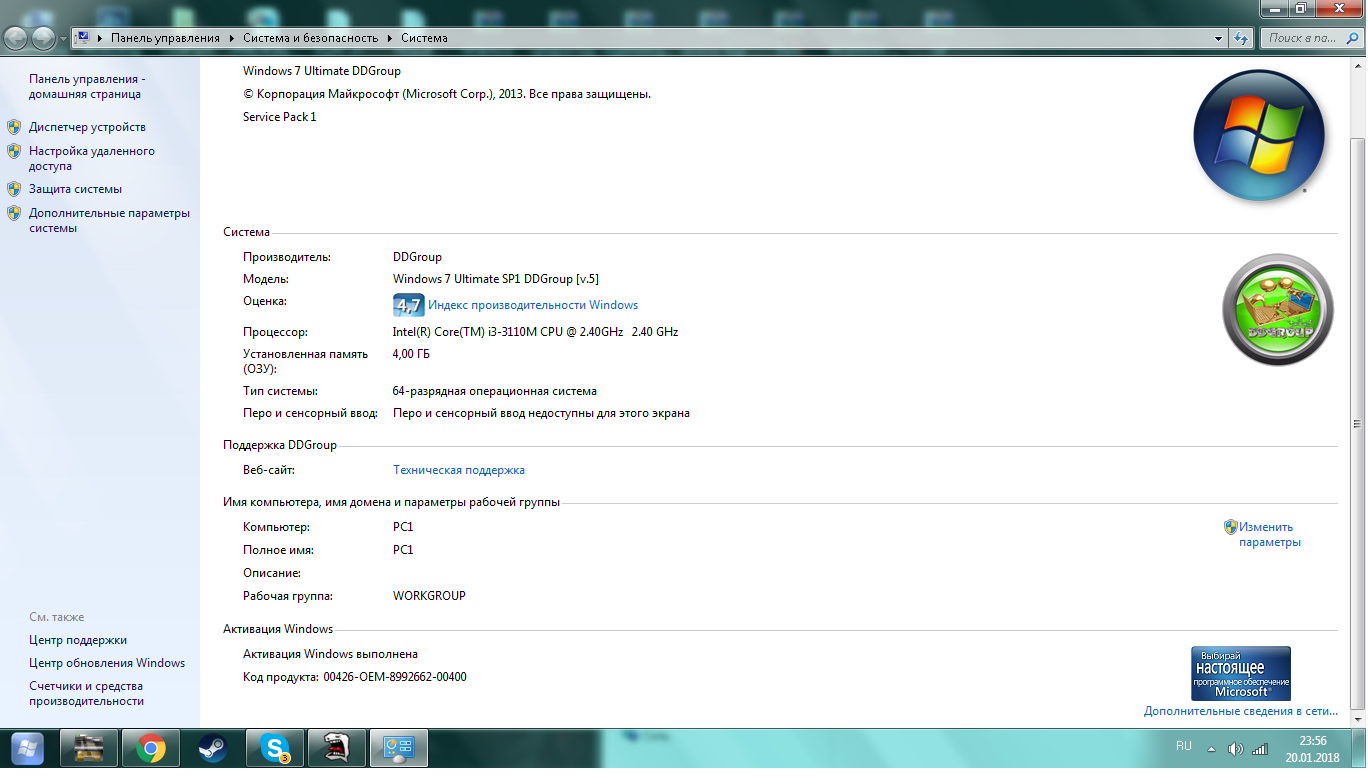Screen dimensions: 1368x784
Task: Click "Система" breadcrumb segment
Action: click(424, 38)
